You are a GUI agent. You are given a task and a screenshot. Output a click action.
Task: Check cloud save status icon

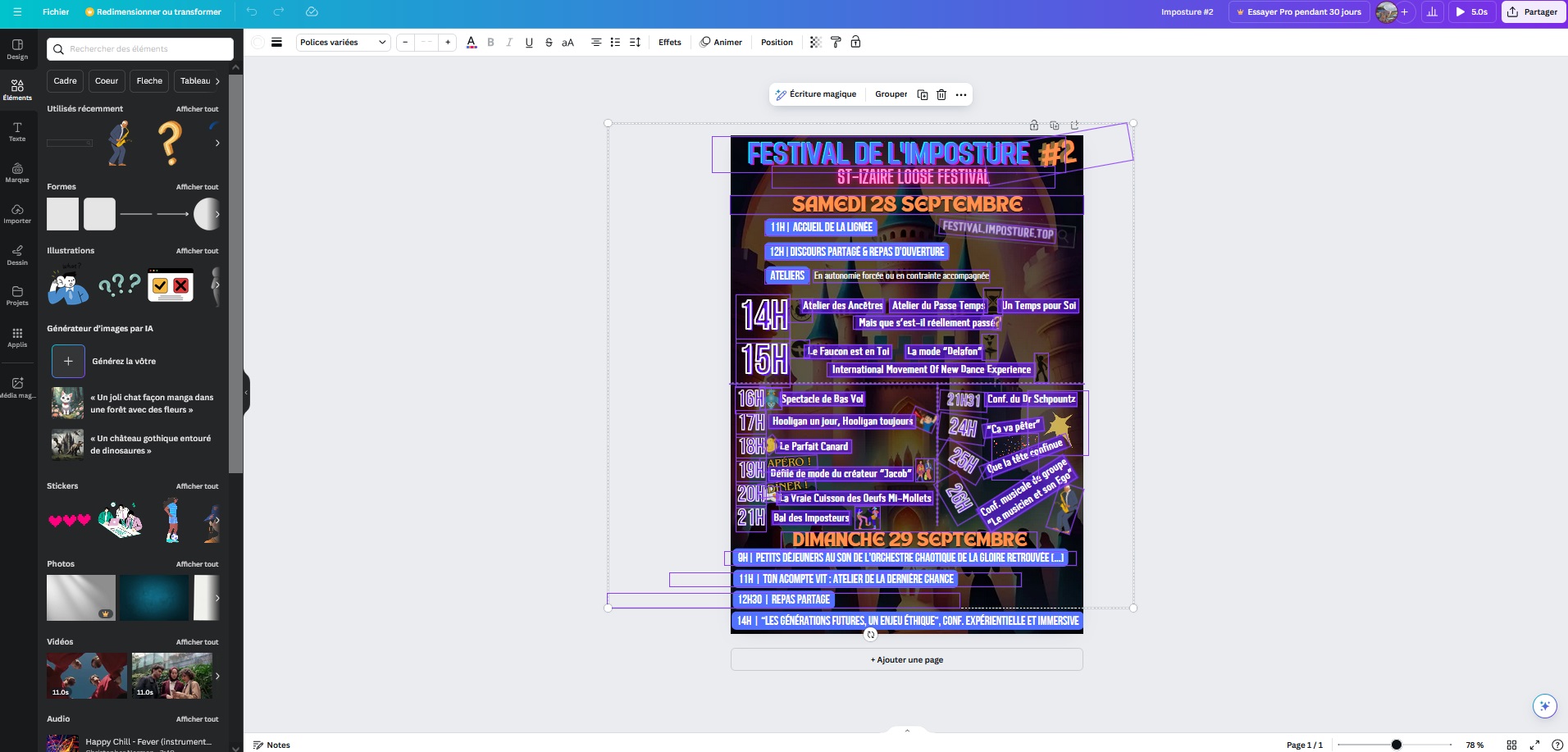[x=312, y=11]
